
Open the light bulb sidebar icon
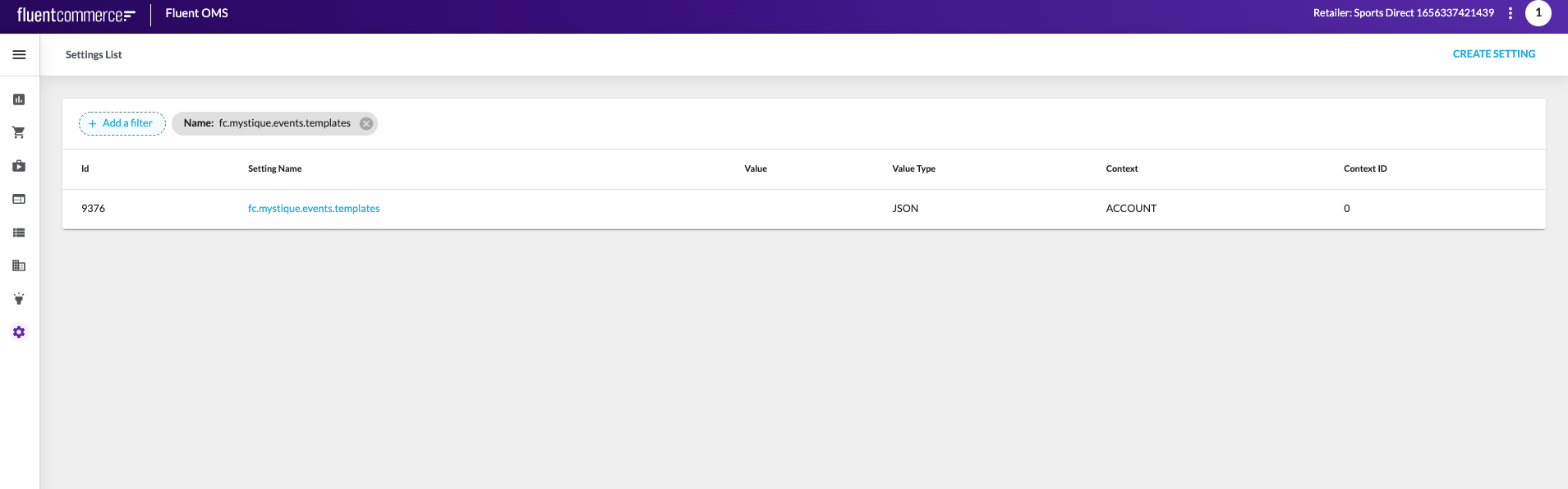pos(19,299)
